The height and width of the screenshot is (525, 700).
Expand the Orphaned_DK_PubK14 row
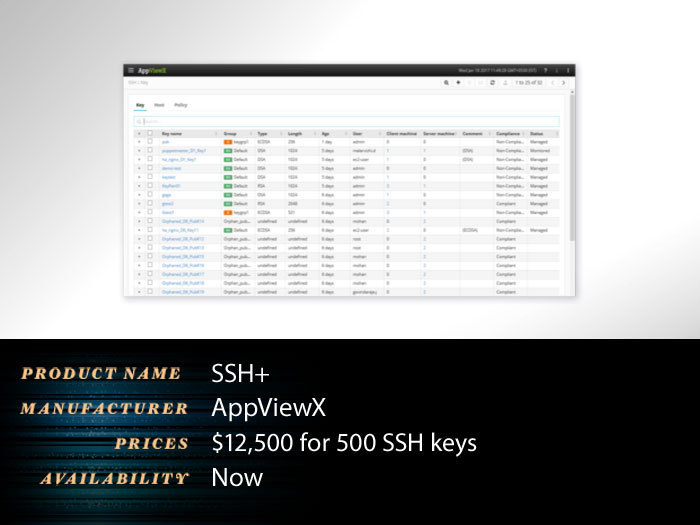click(x=139, y=221)
